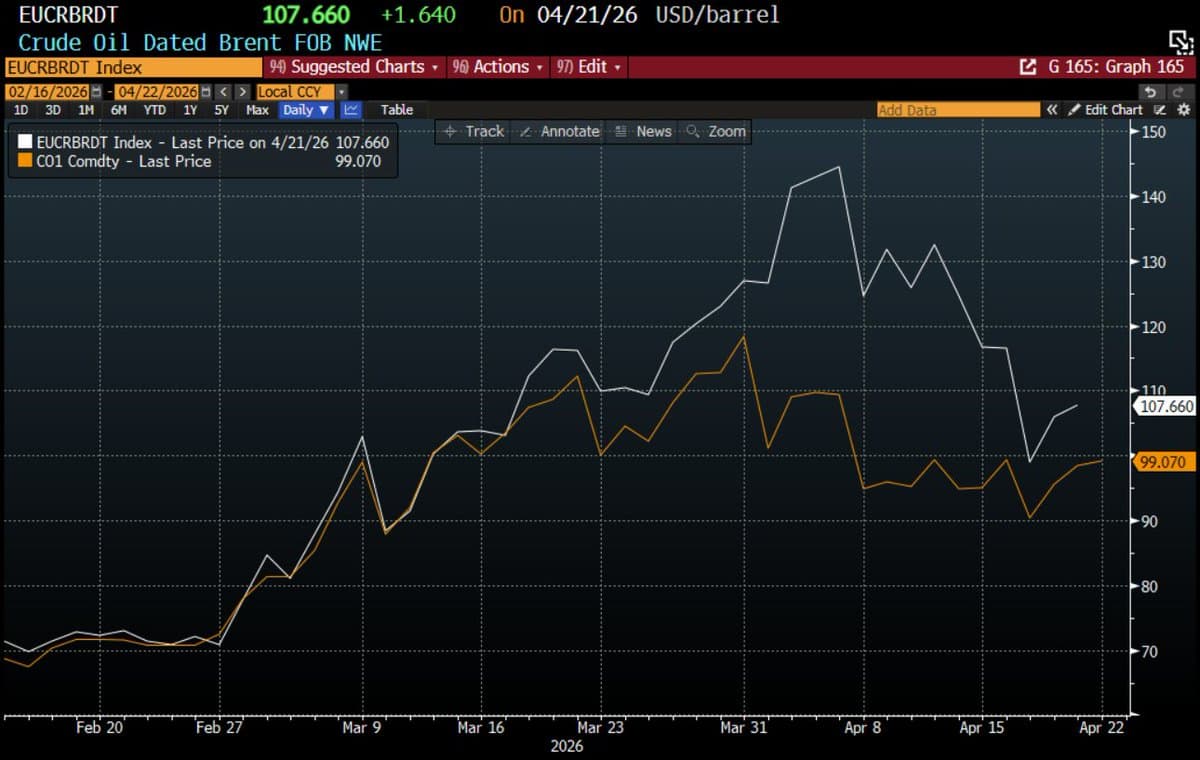Click the orange CO1 Comdty legend swatch

pos(25,161)
